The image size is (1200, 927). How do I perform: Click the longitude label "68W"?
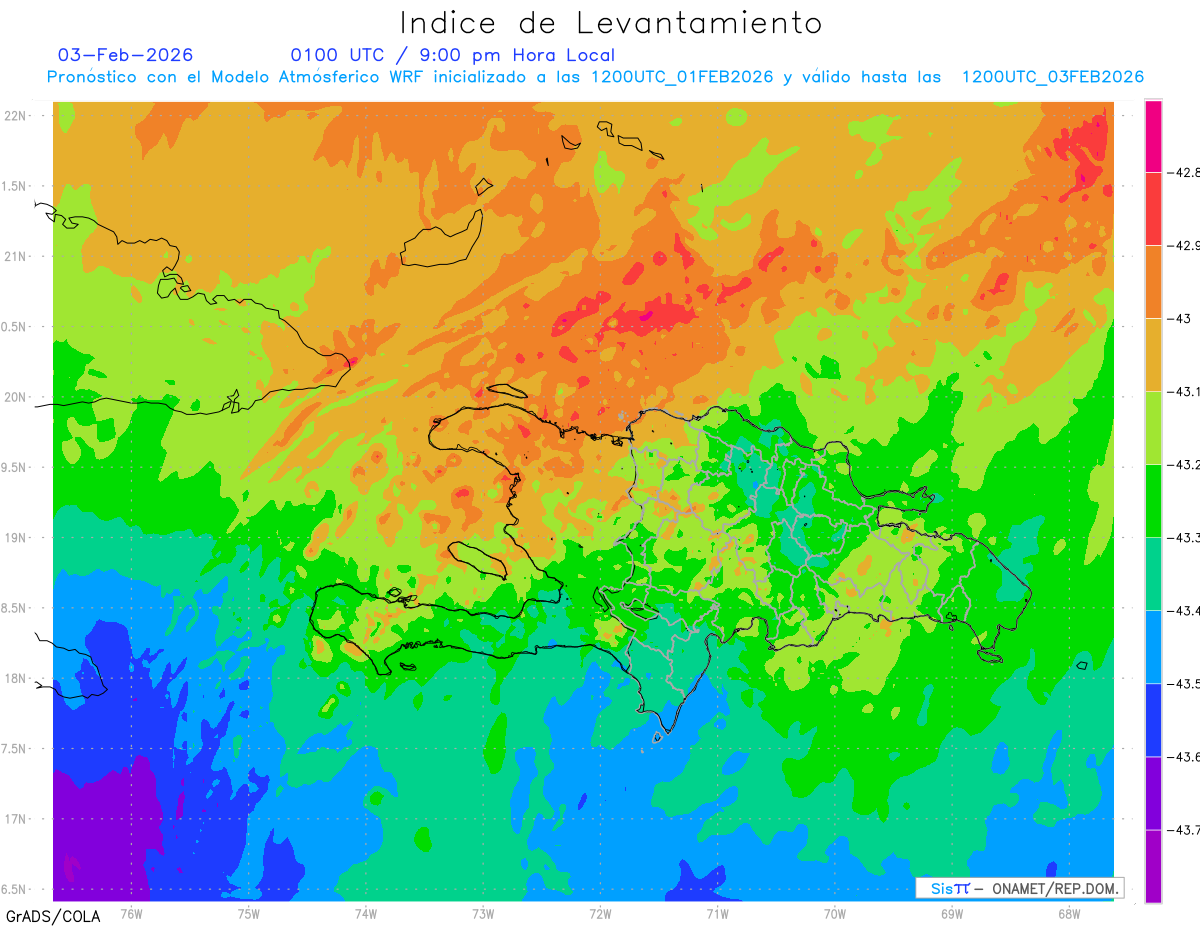1068,912
